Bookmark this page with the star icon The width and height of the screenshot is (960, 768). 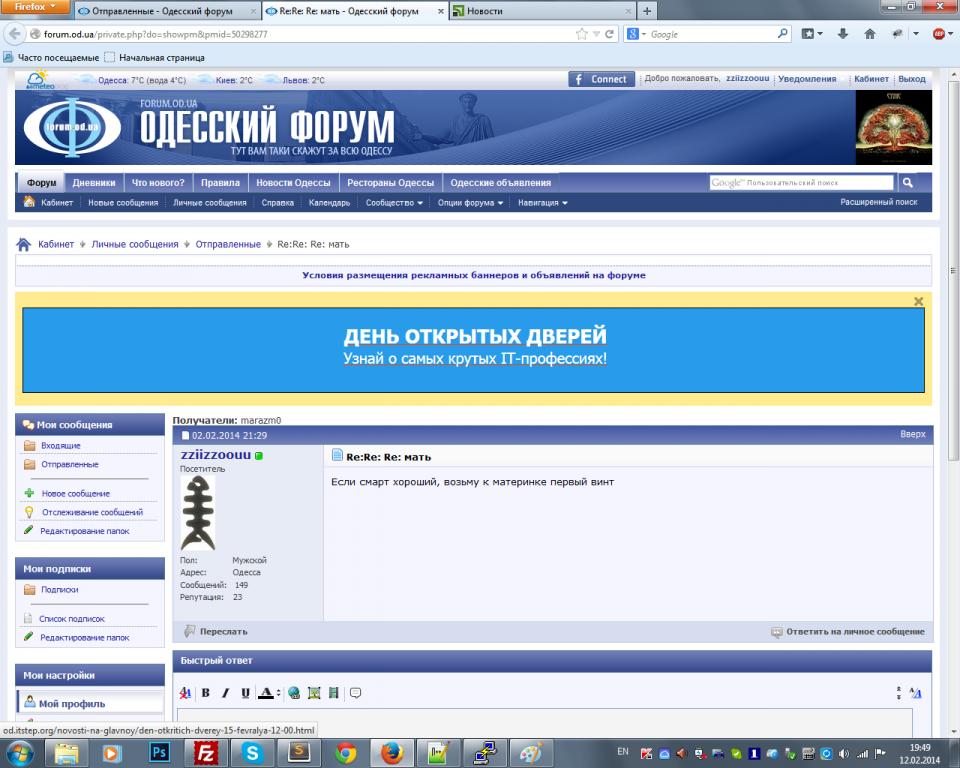point(582,34)
